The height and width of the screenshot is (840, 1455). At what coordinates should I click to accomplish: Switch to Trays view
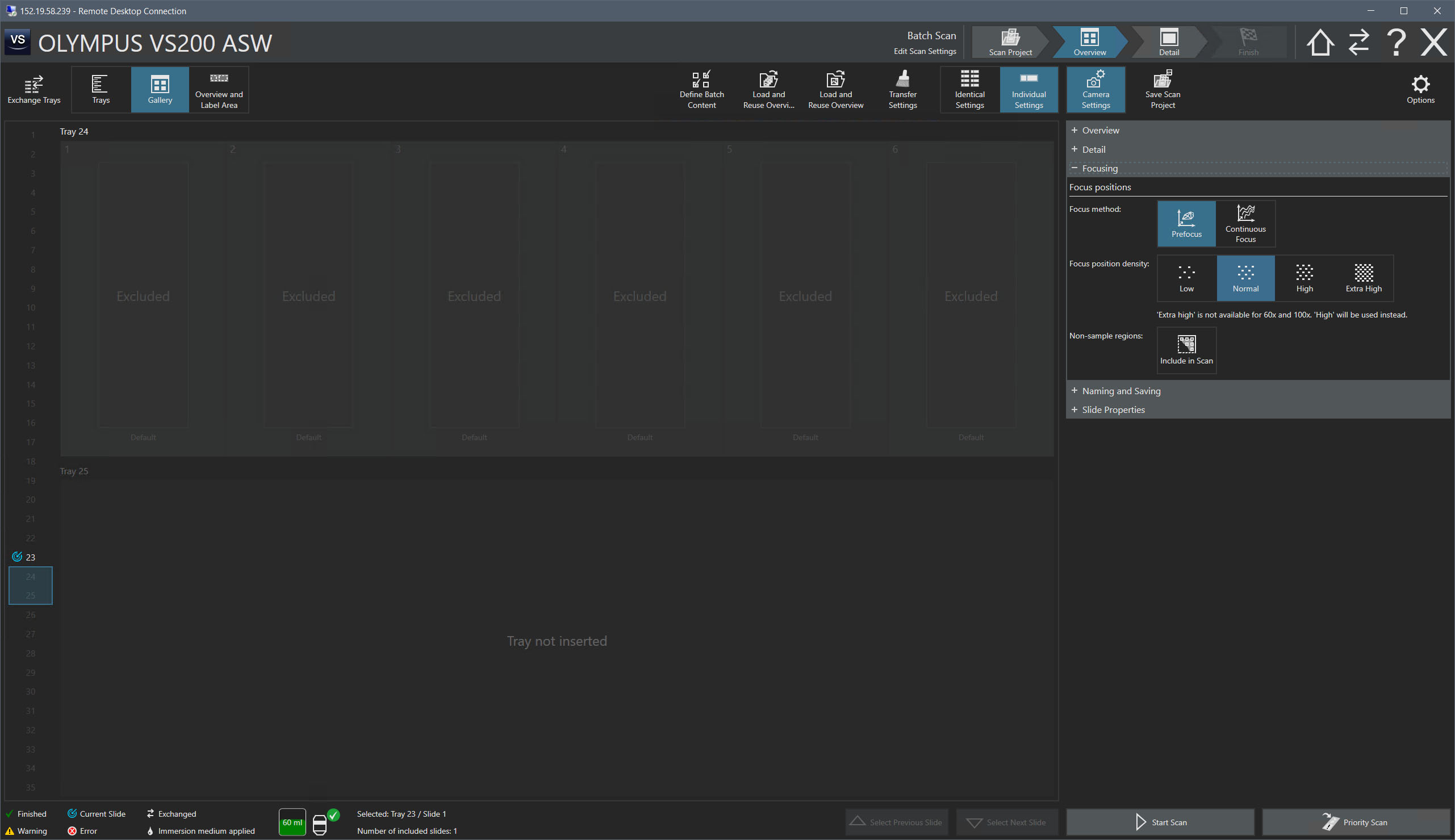click(101, 89)
